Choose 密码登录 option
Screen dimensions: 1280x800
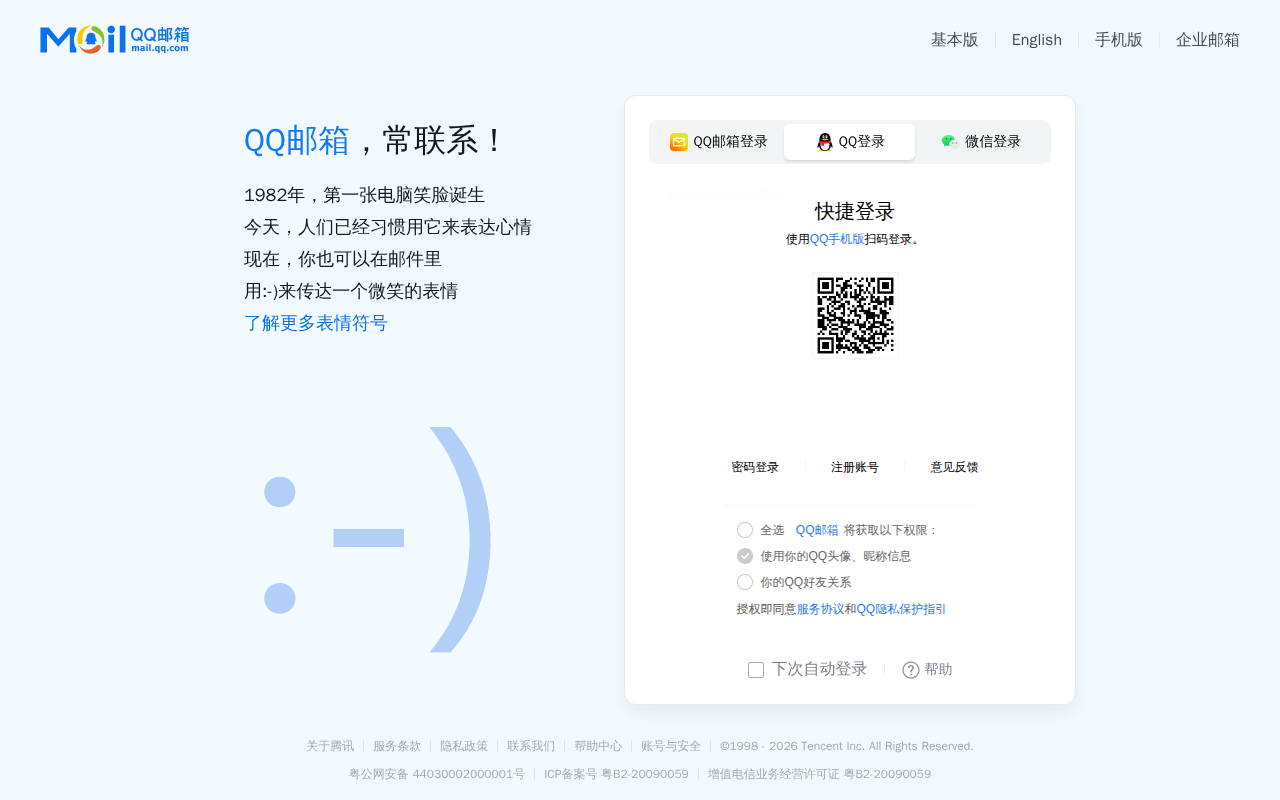pyautogui.click(x=755, y=467)
